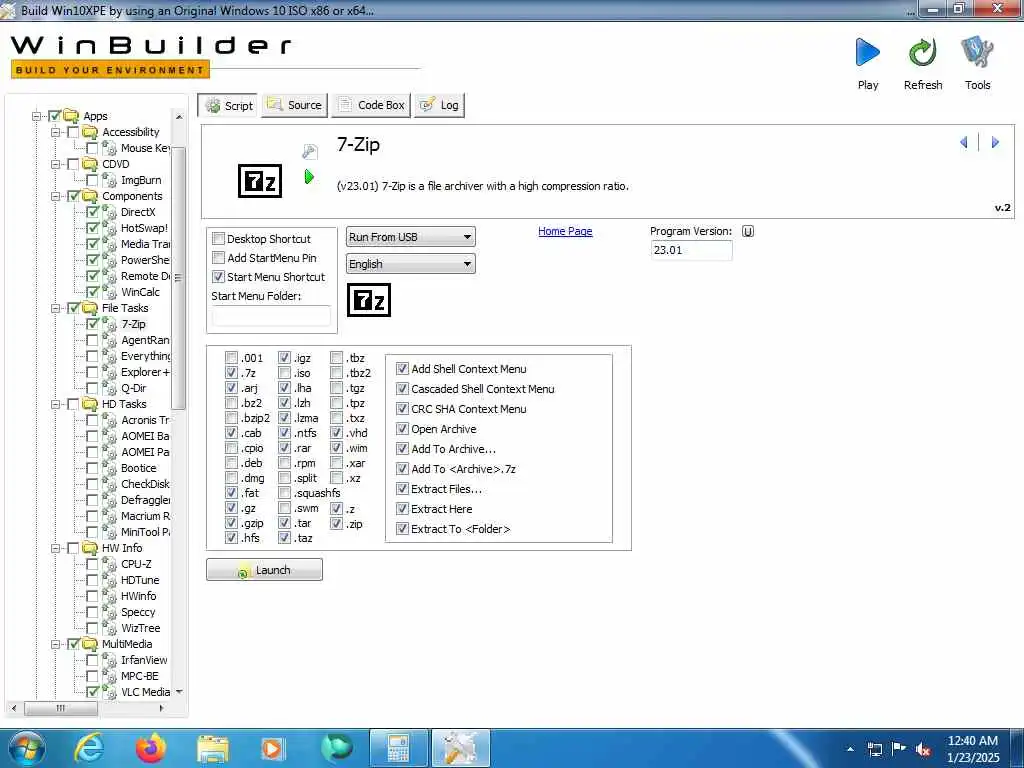Viewport: 1024px width, 768px height.
Task: Click the Refresh icon
Action: coord(923,52)
